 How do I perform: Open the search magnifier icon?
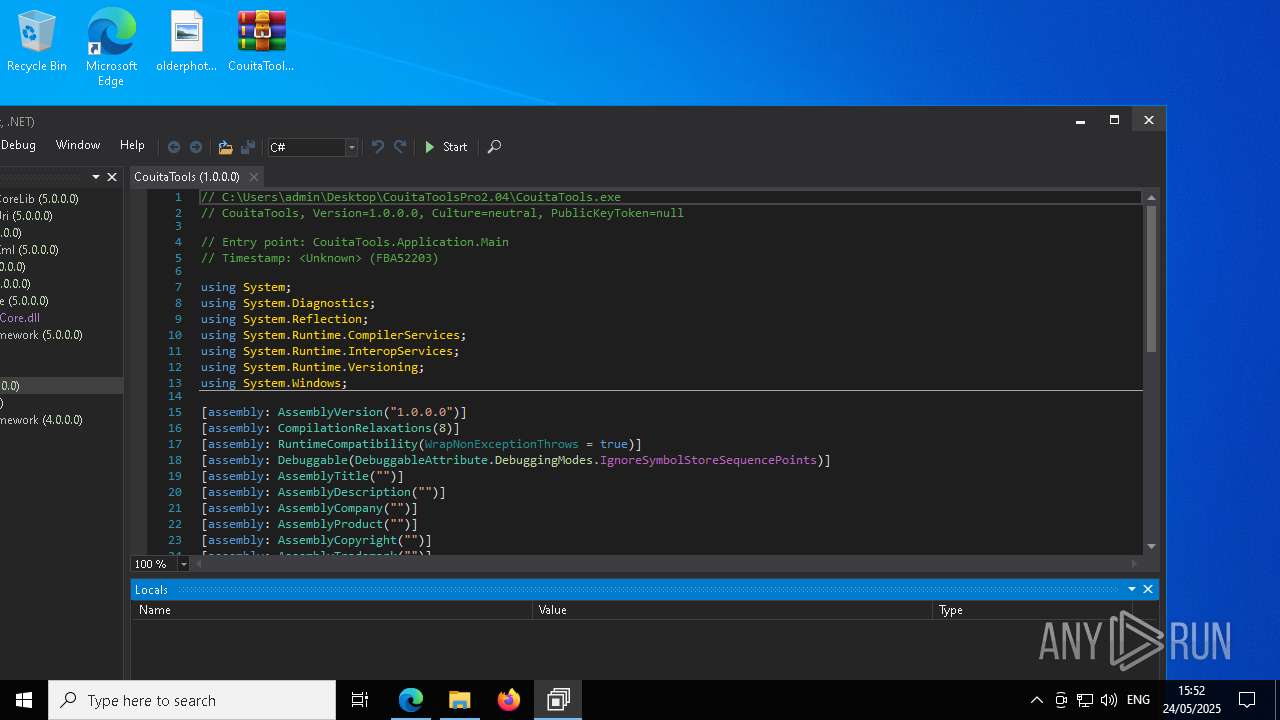(494, 147)
